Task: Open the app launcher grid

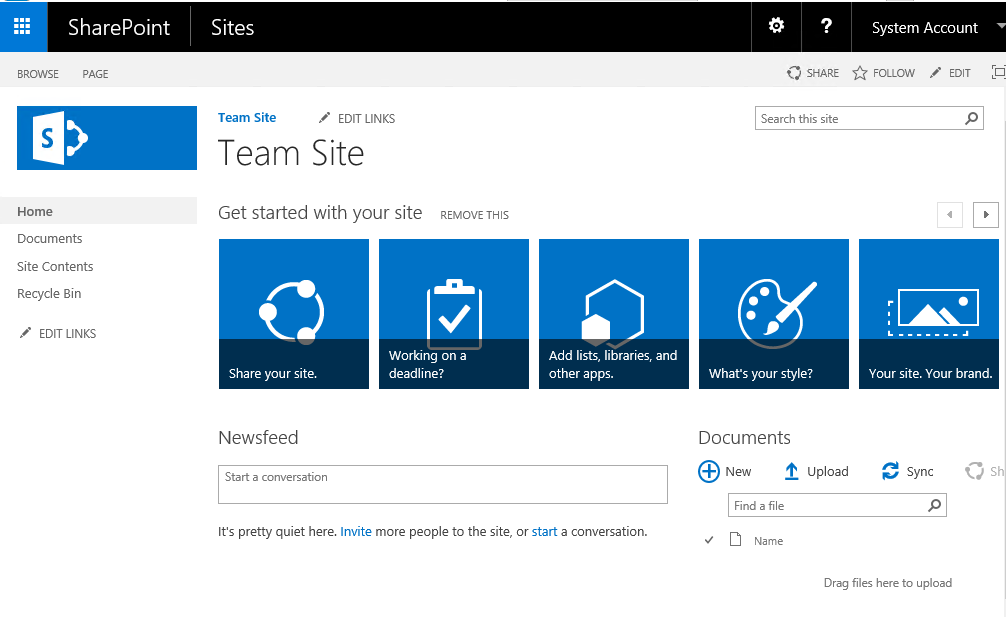Action: point(22,26)
